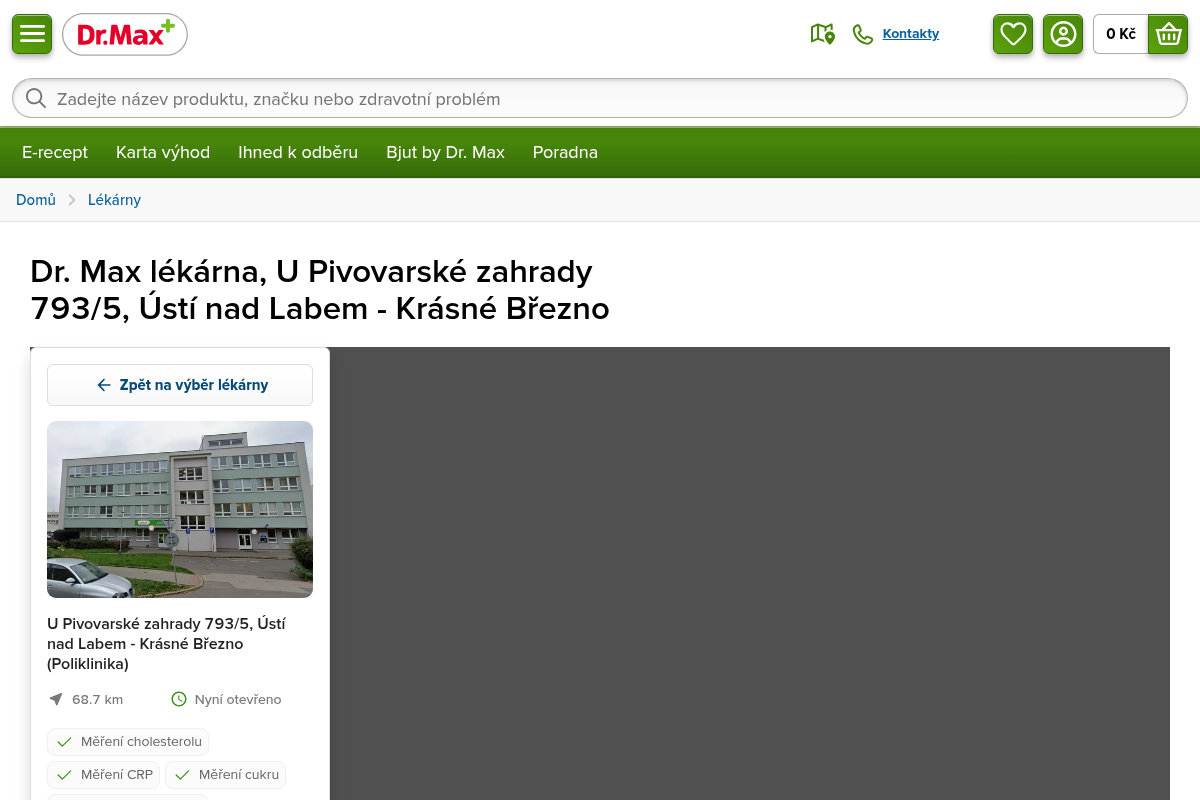Screen dimensions: 1200x800
Task: Click the 0 Kč cart total
Action: pyautogui.click(x=1121, y=34)
